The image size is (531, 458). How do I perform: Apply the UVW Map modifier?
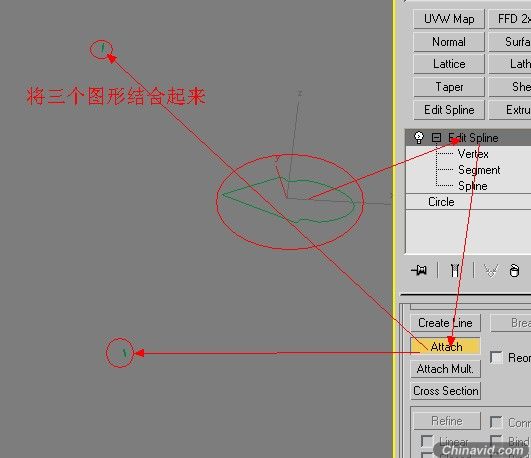tap(449, 19)
